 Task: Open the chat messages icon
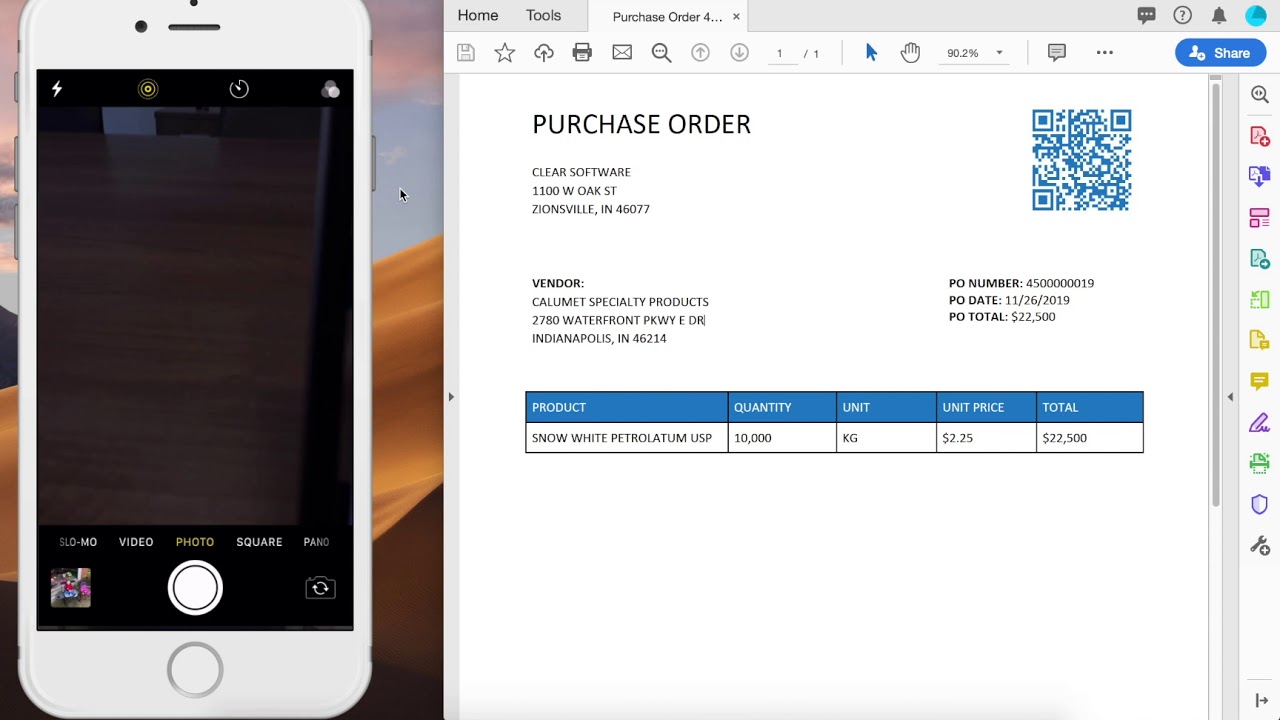tap(1147, 15)
